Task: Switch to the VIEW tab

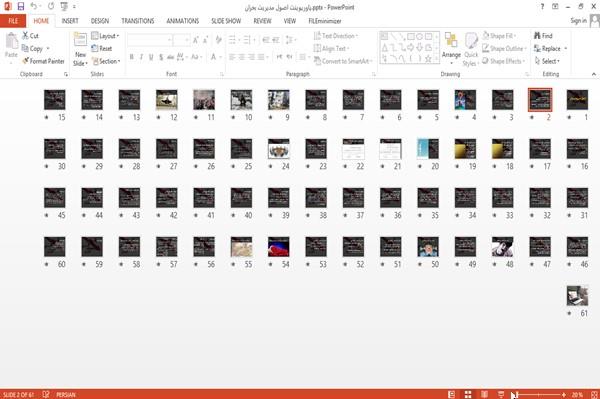Action: pos(290,21)
